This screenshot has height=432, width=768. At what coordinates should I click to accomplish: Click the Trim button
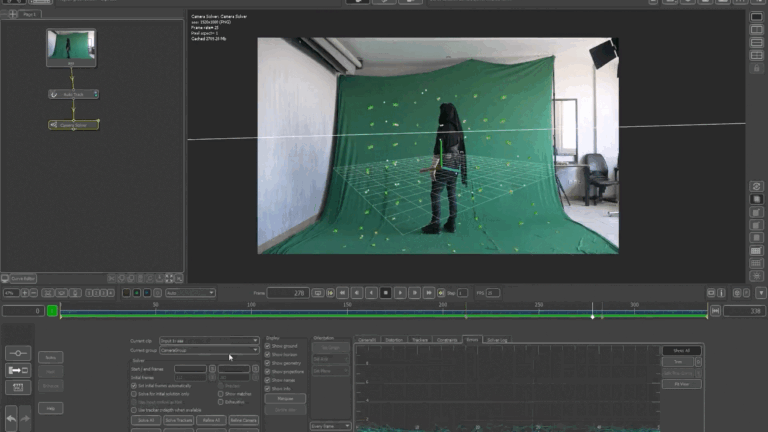coord(678,362)
